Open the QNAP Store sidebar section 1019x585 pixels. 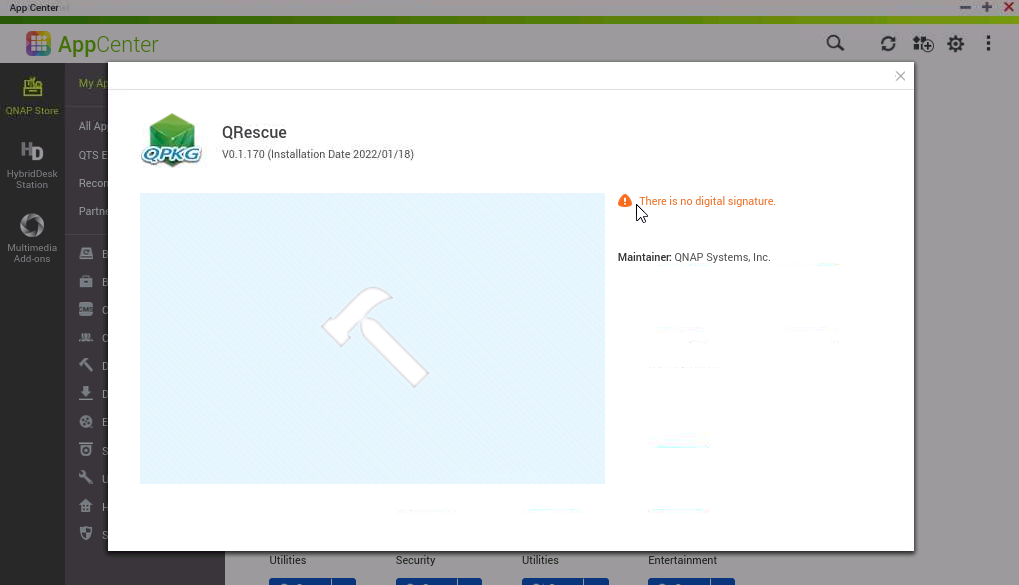coord(32,95)
